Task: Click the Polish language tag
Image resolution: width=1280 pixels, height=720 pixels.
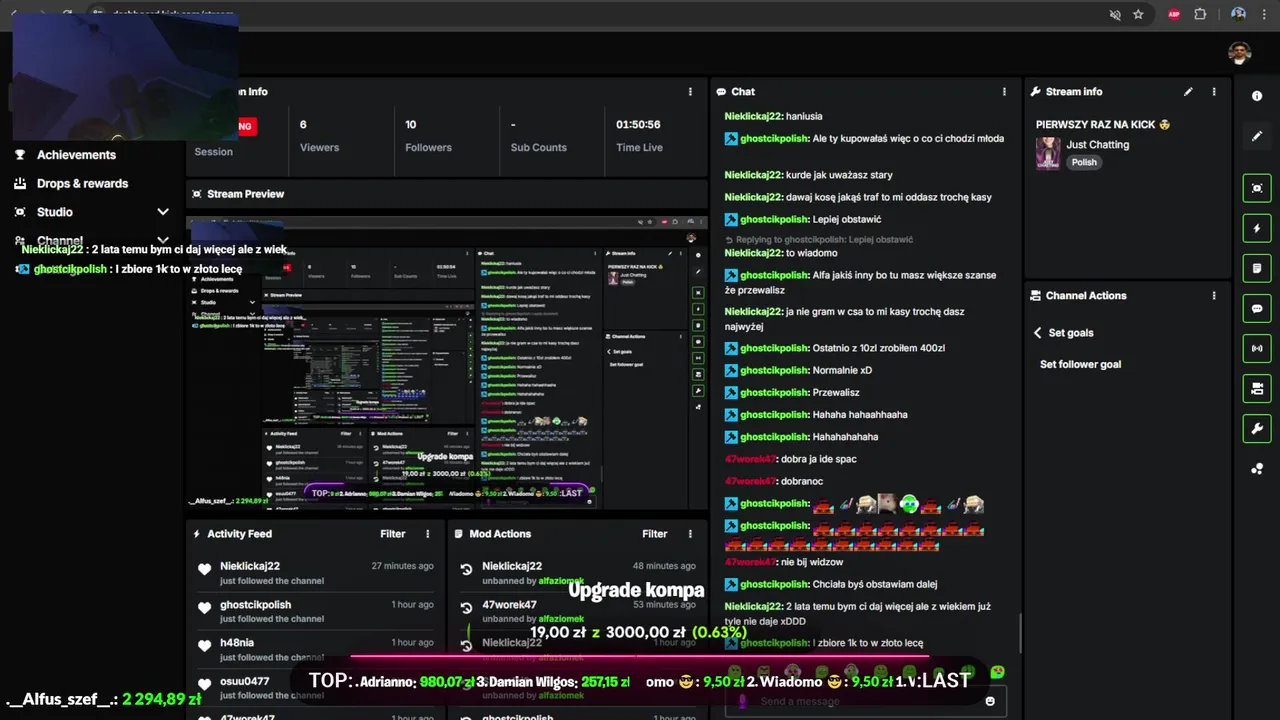Action: pyautogui.click(x=1084, y=162)
